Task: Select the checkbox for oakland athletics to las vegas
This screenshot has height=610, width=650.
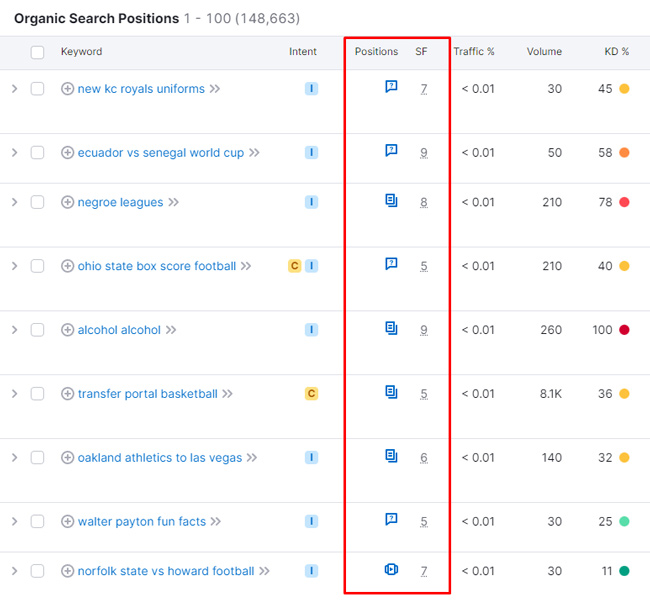Action: (38, 458)
